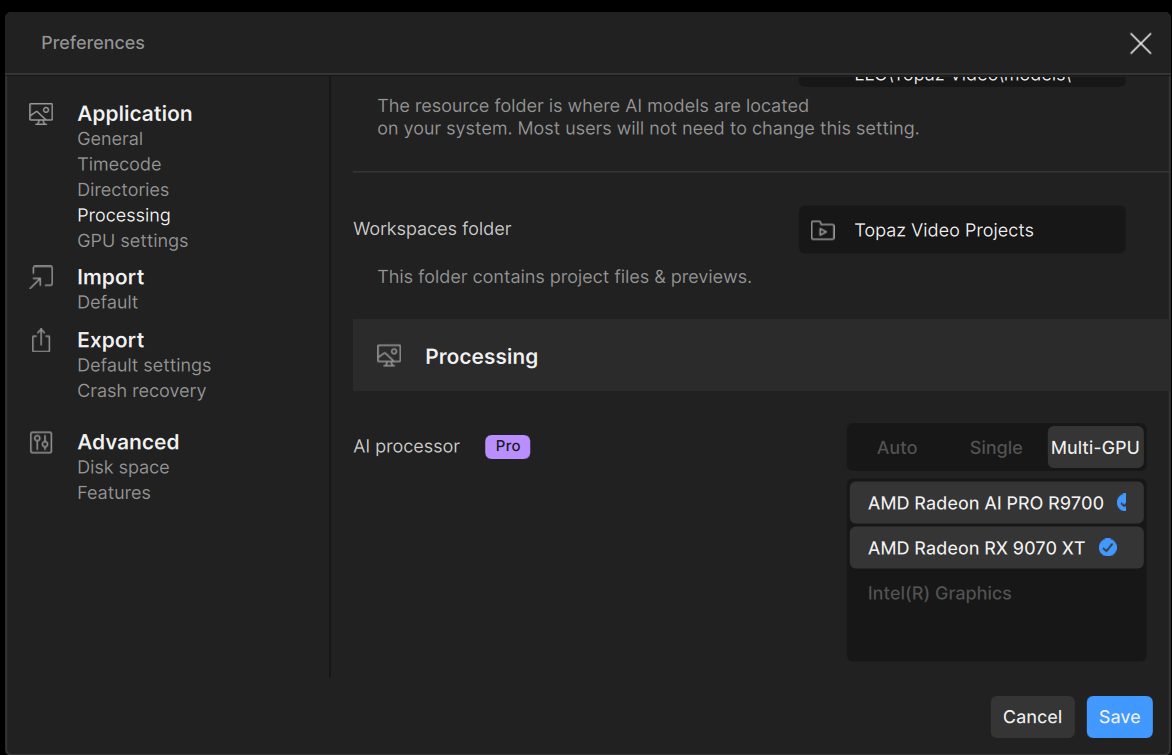Open the GPU settings section
The image size is (1172, 755).
tap(133, 241)
